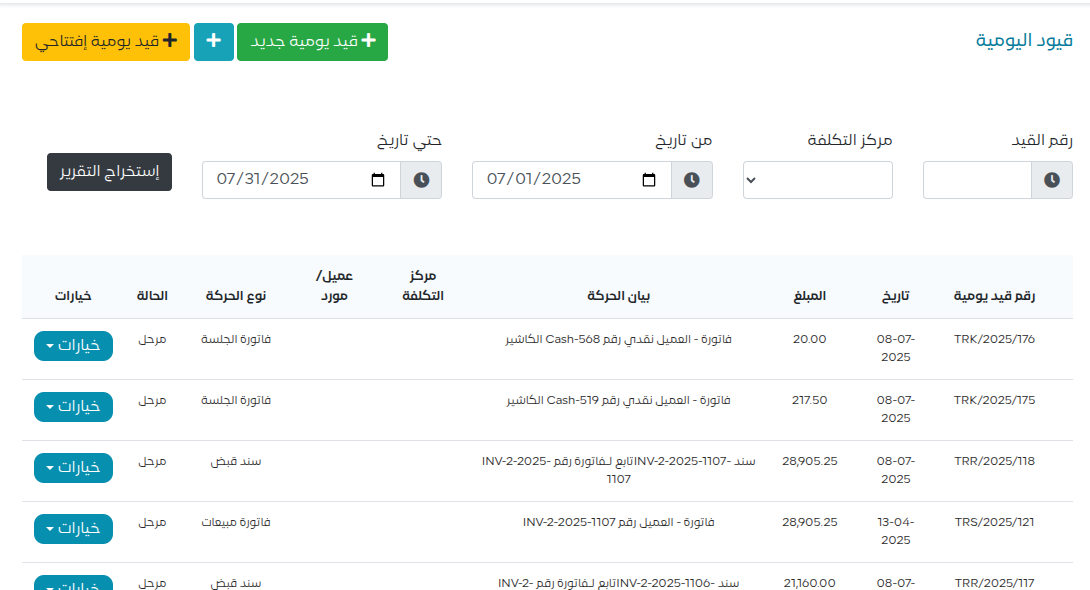This screenshot has width=1090, height=590.
Task: Click clock icon beside من تاريخ field
Action: click(691, 180)
